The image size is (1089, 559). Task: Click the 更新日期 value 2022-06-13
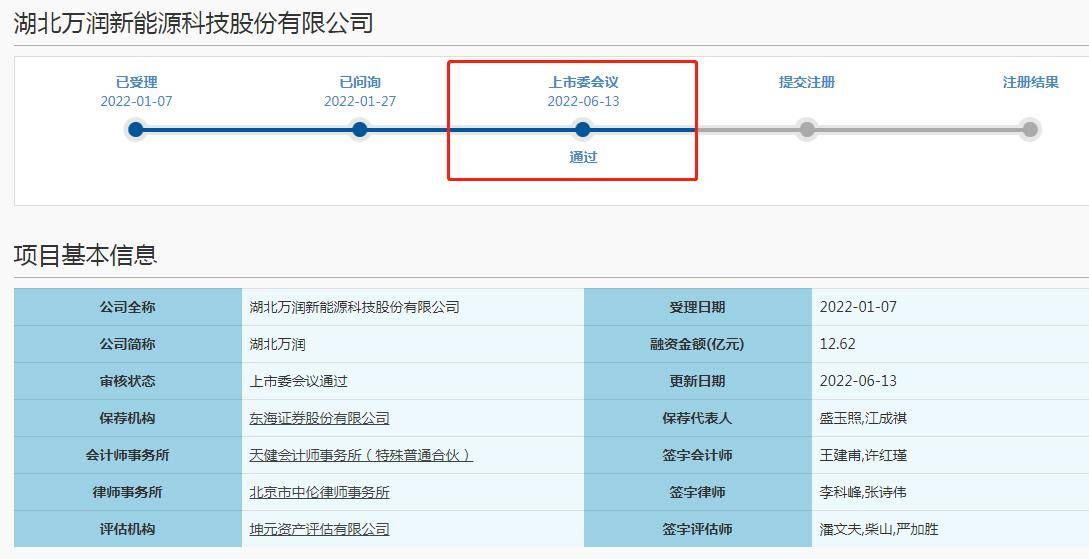[x=858, y=381]
